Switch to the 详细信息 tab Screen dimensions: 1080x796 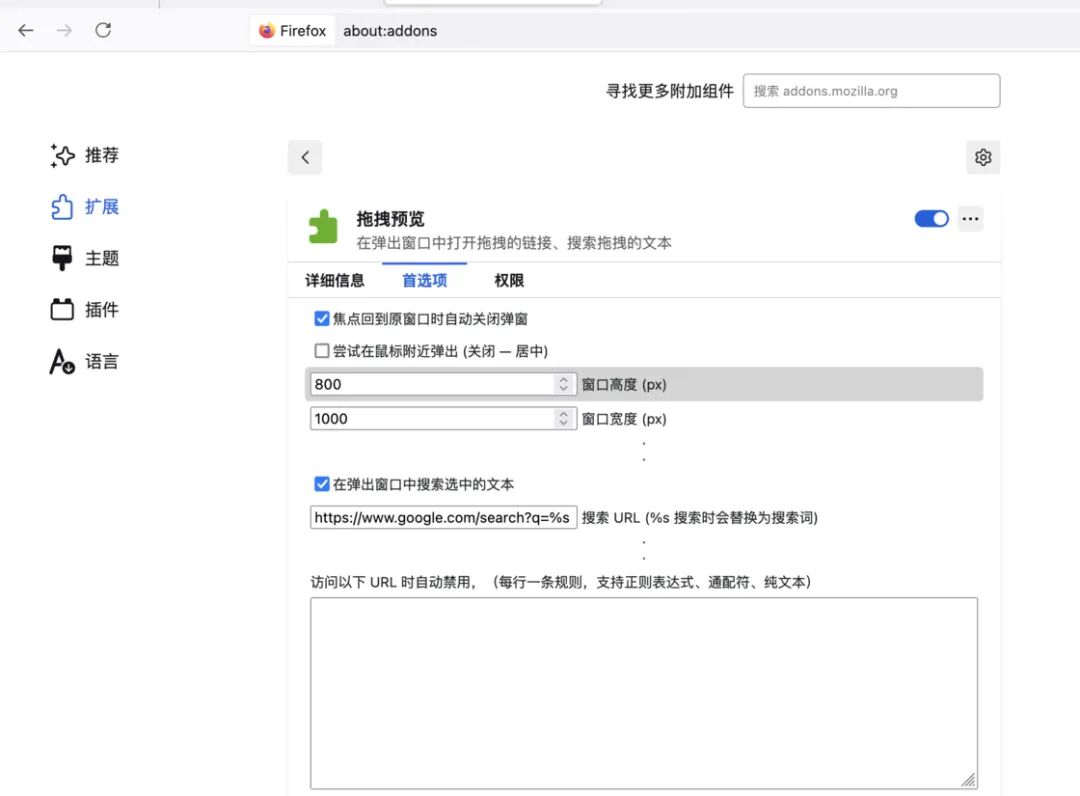[335, 280]
